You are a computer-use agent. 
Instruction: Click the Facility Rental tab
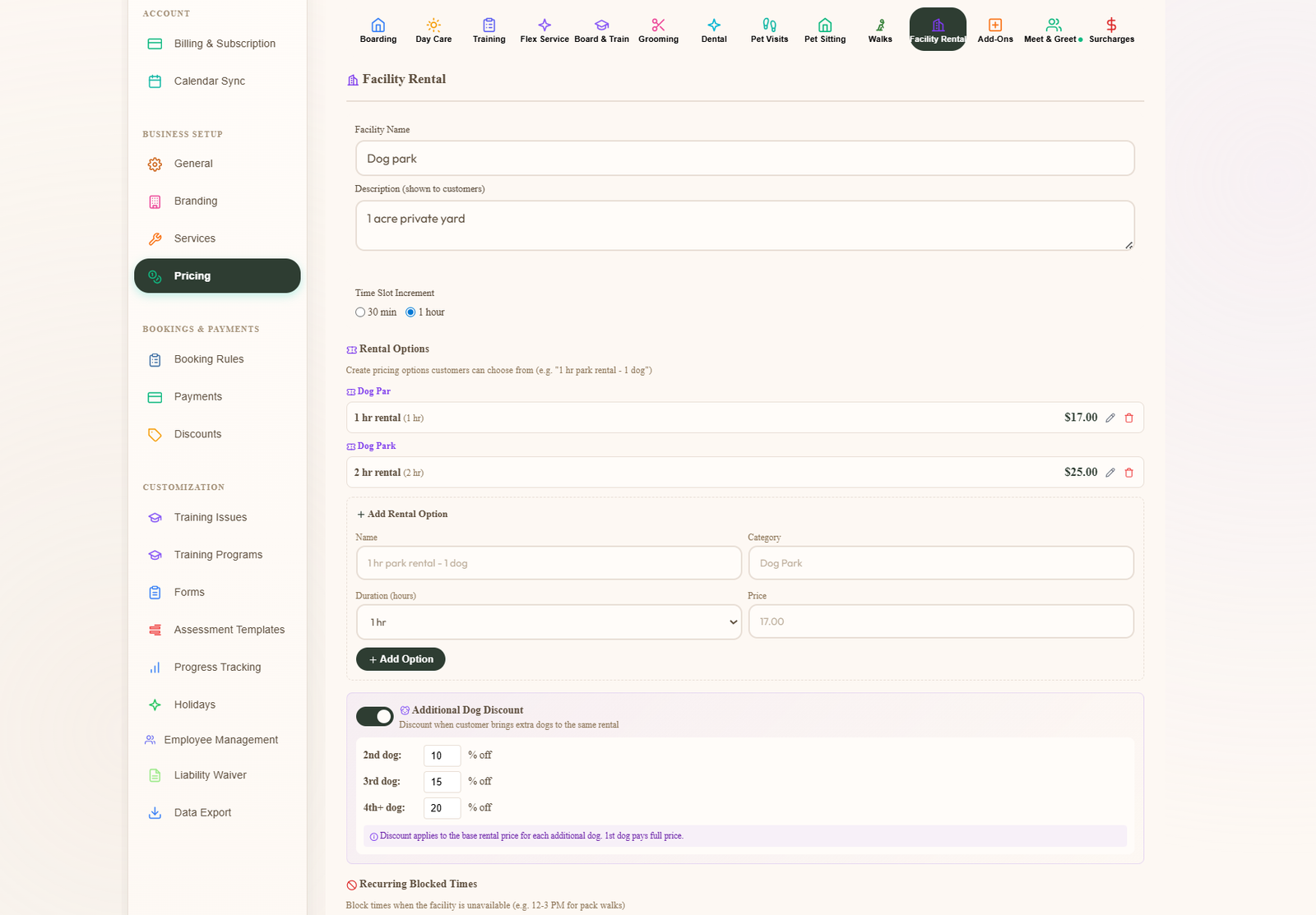tap(938, 30)
